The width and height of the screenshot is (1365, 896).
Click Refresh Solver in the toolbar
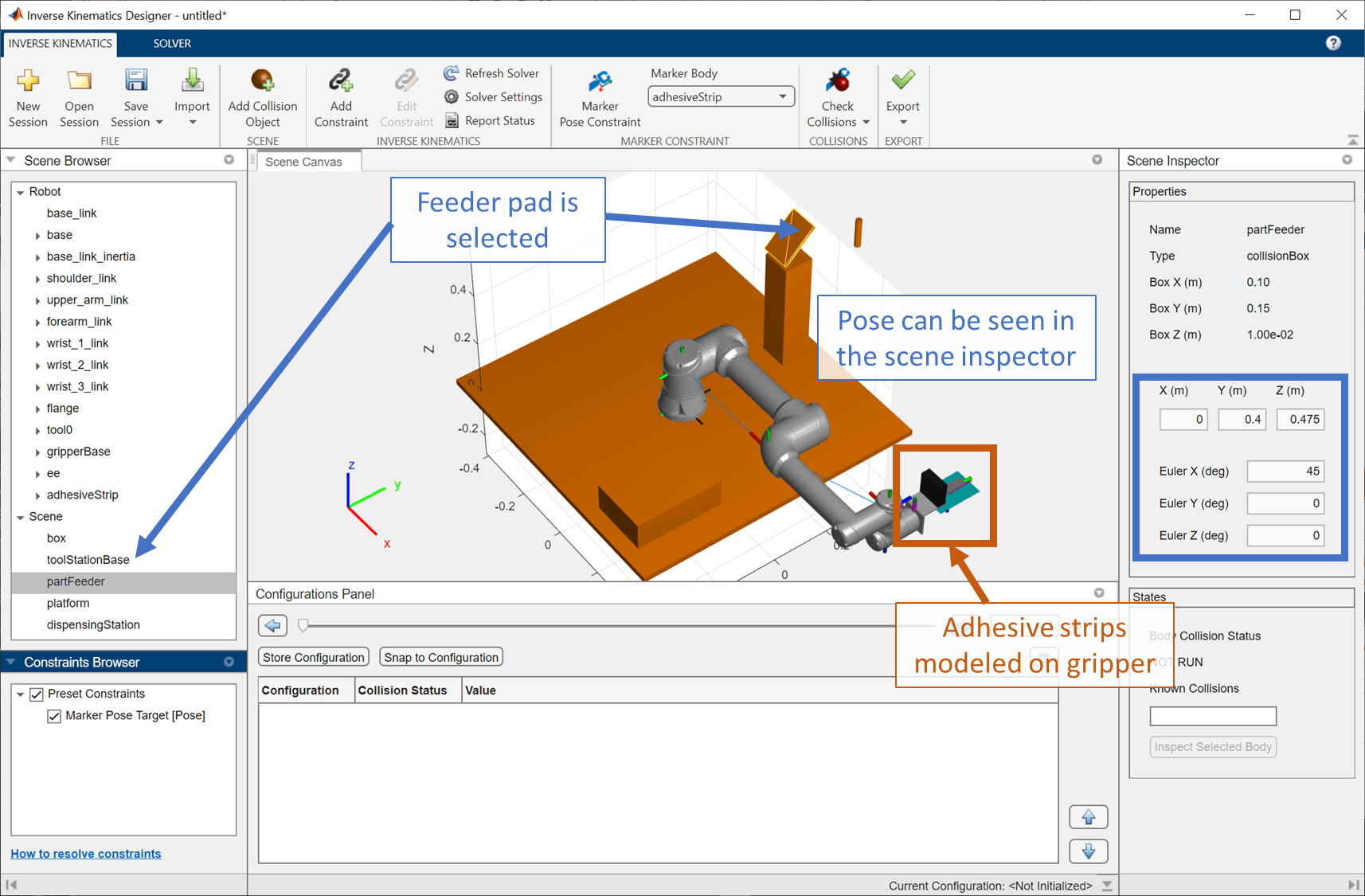pyautogui.click(x=491, y=73)
